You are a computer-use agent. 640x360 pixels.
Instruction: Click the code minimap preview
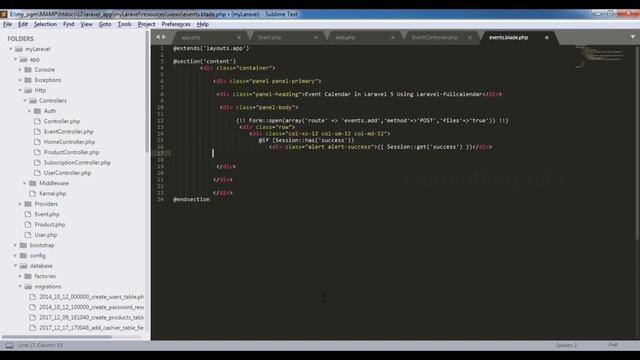[x=600, y=56]
